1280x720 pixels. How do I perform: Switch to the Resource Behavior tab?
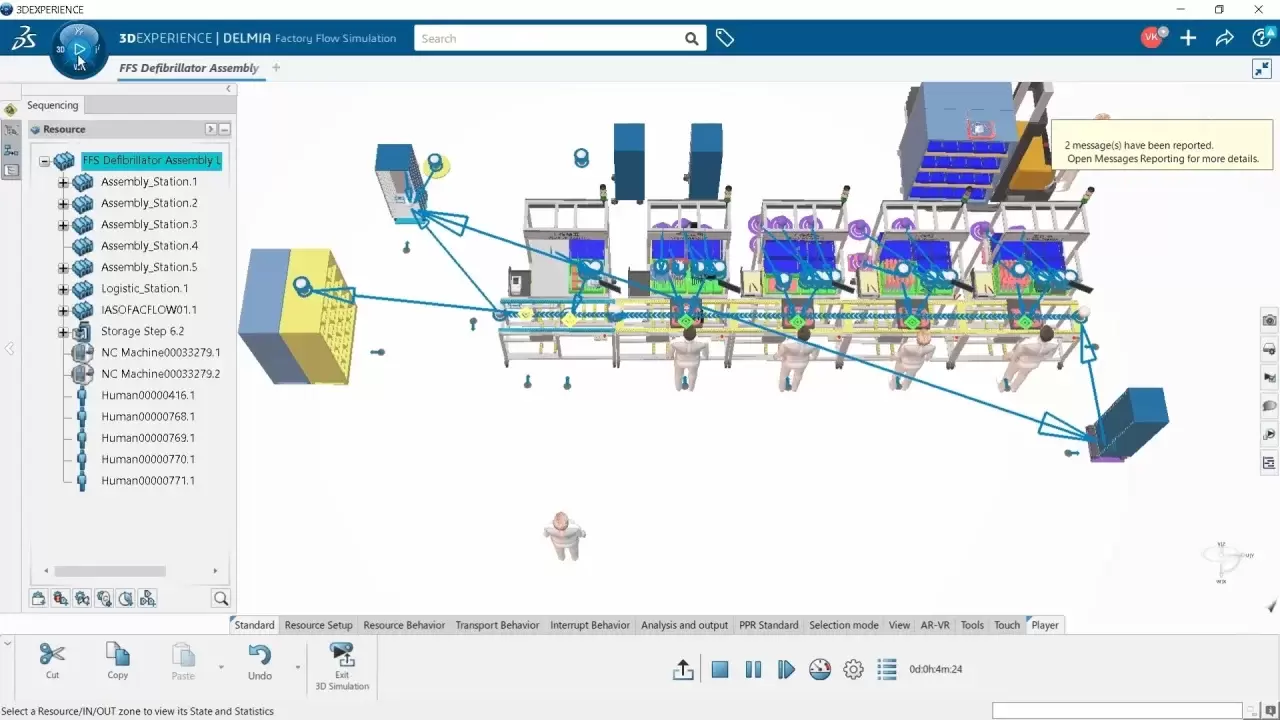(404, 625)
